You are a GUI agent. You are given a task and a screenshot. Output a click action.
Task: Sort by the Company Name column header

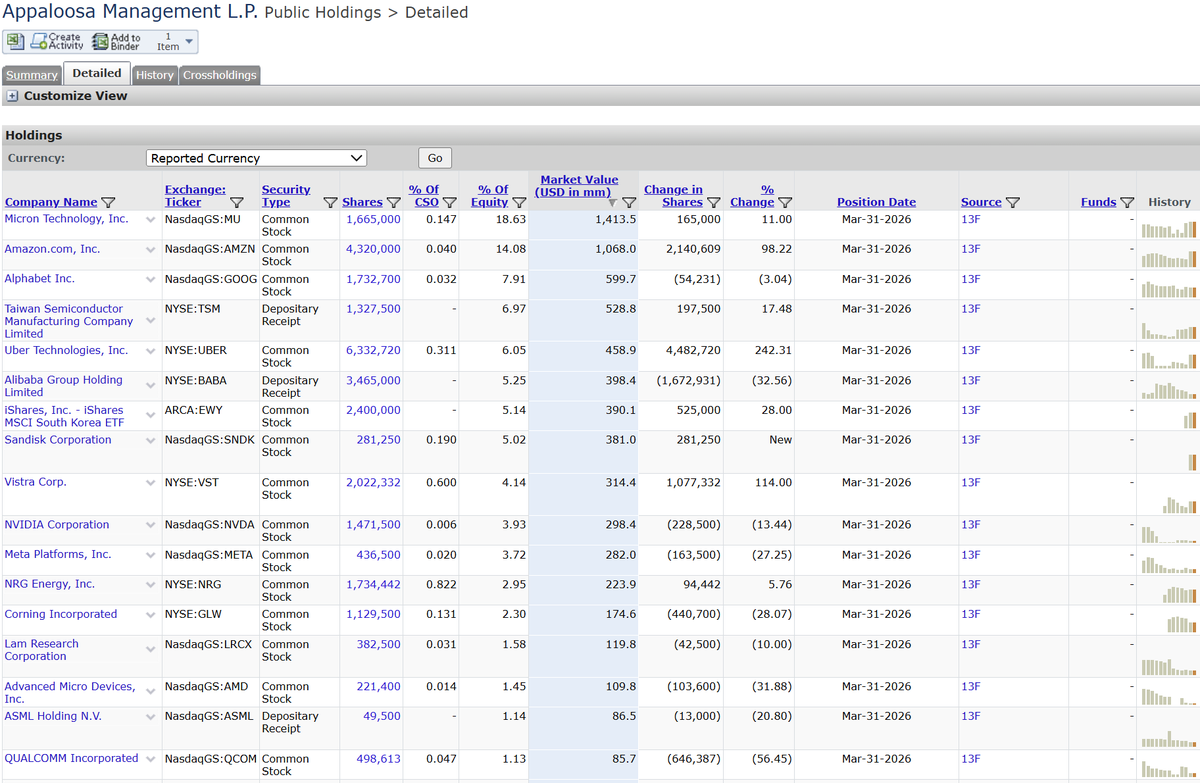[51, 202]
